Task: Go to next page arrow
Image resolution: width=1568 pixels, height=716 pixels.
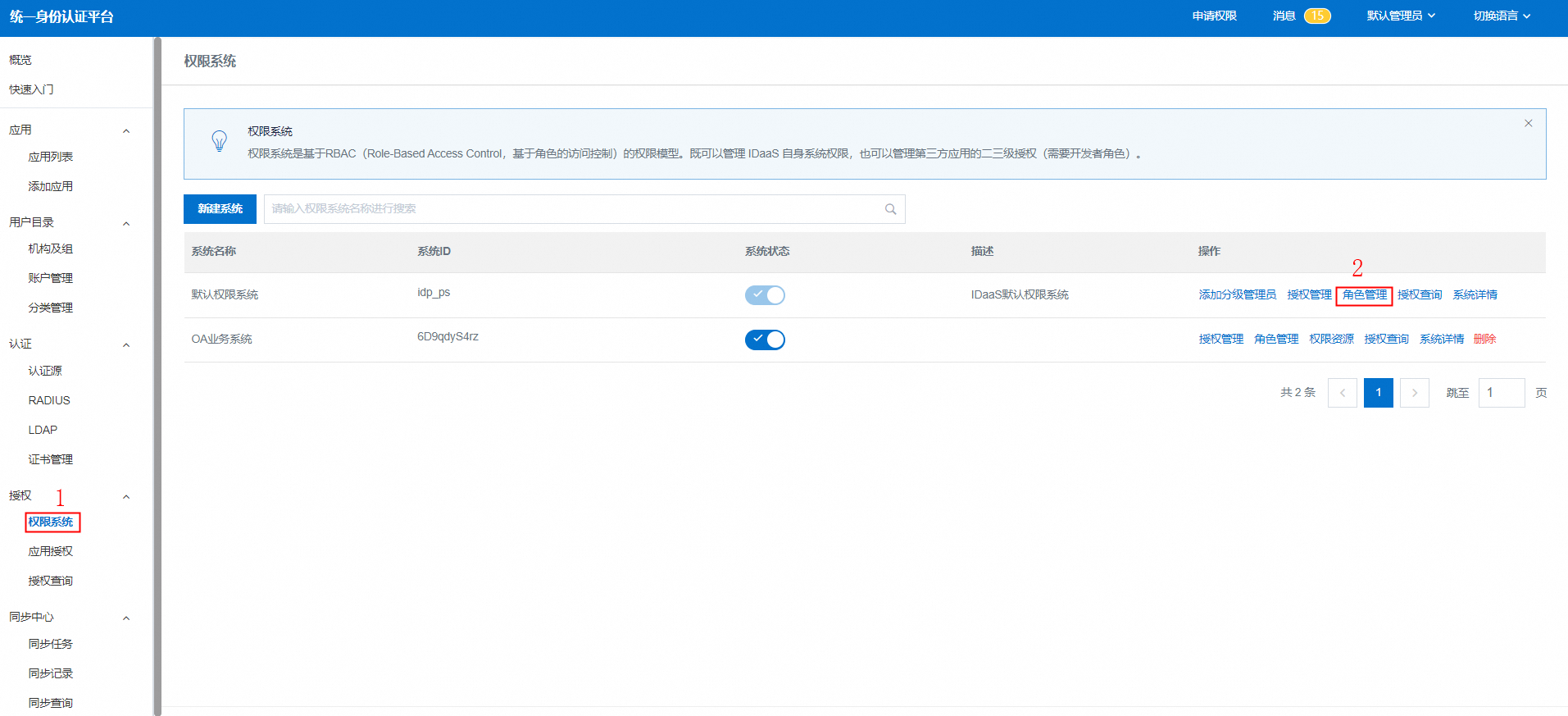Action: (x=1414, y=393)
